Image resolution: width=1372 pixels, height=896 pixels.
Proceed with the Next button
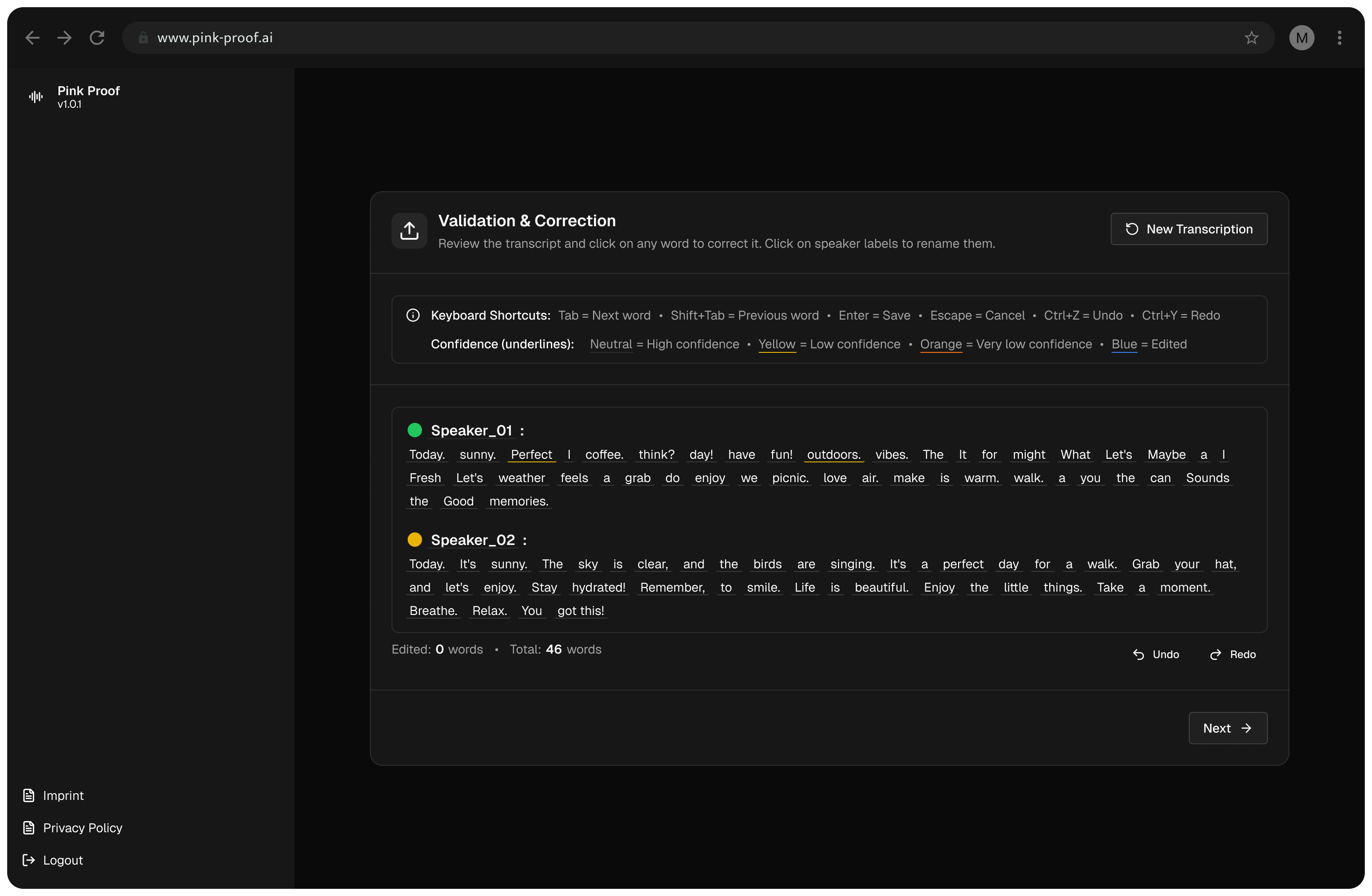1227,728
